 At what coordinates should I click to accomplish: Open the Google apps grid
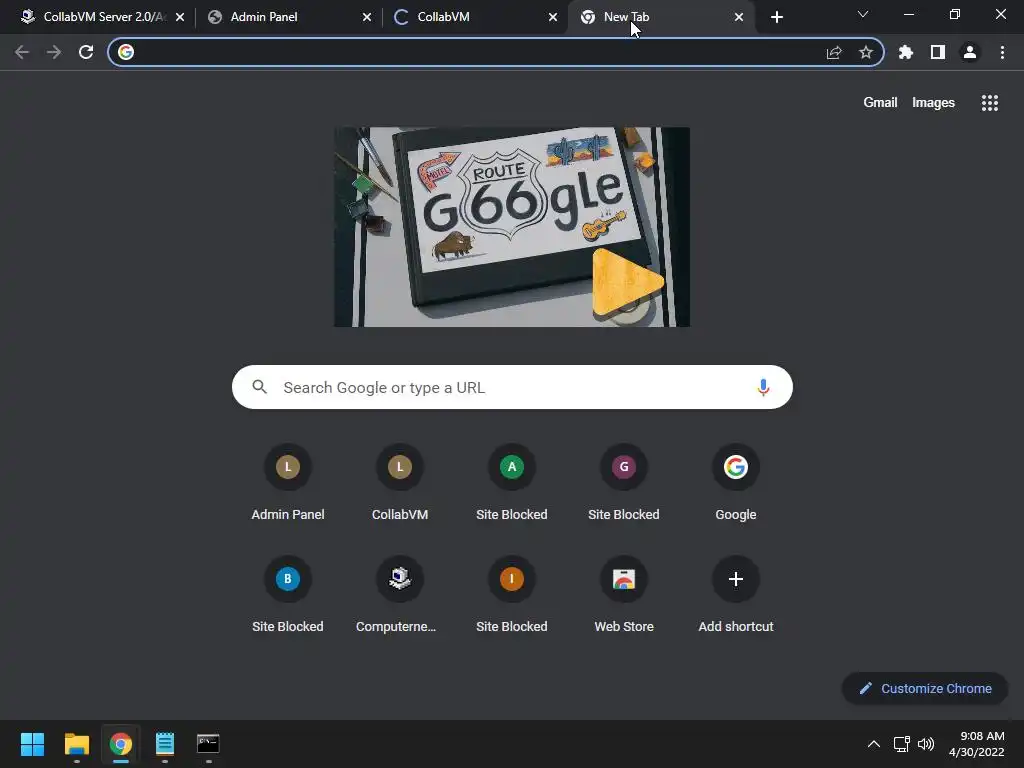point(989,103)
